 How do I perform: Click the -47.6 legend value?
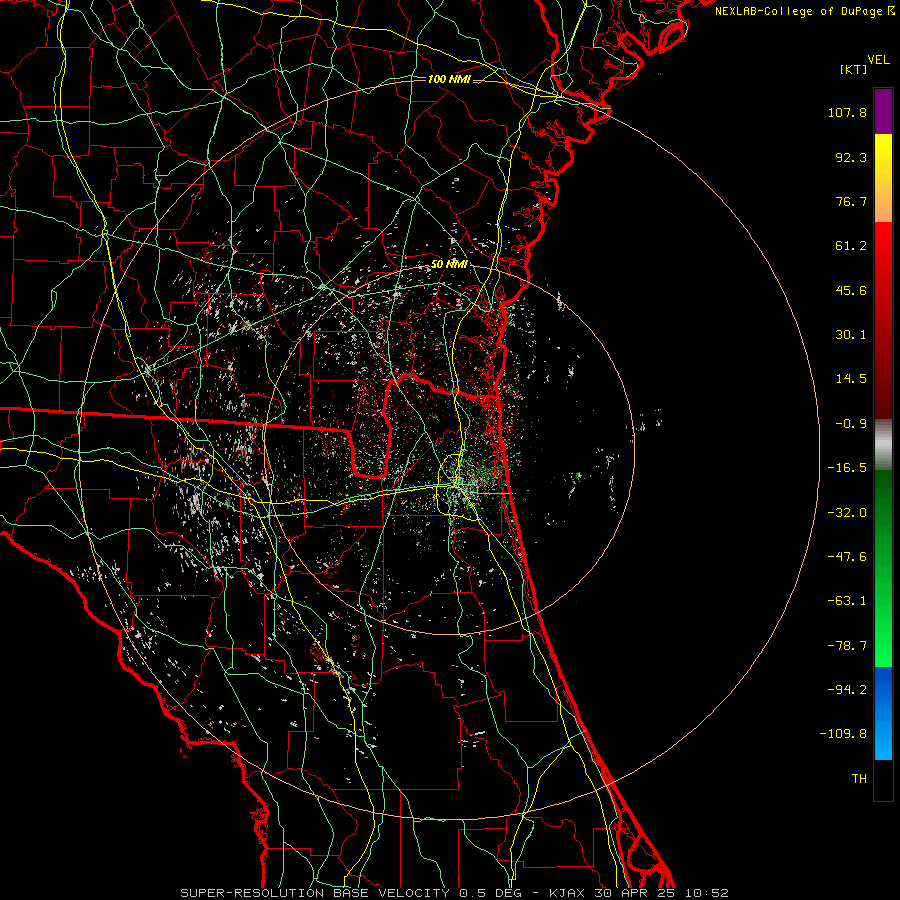847,556
